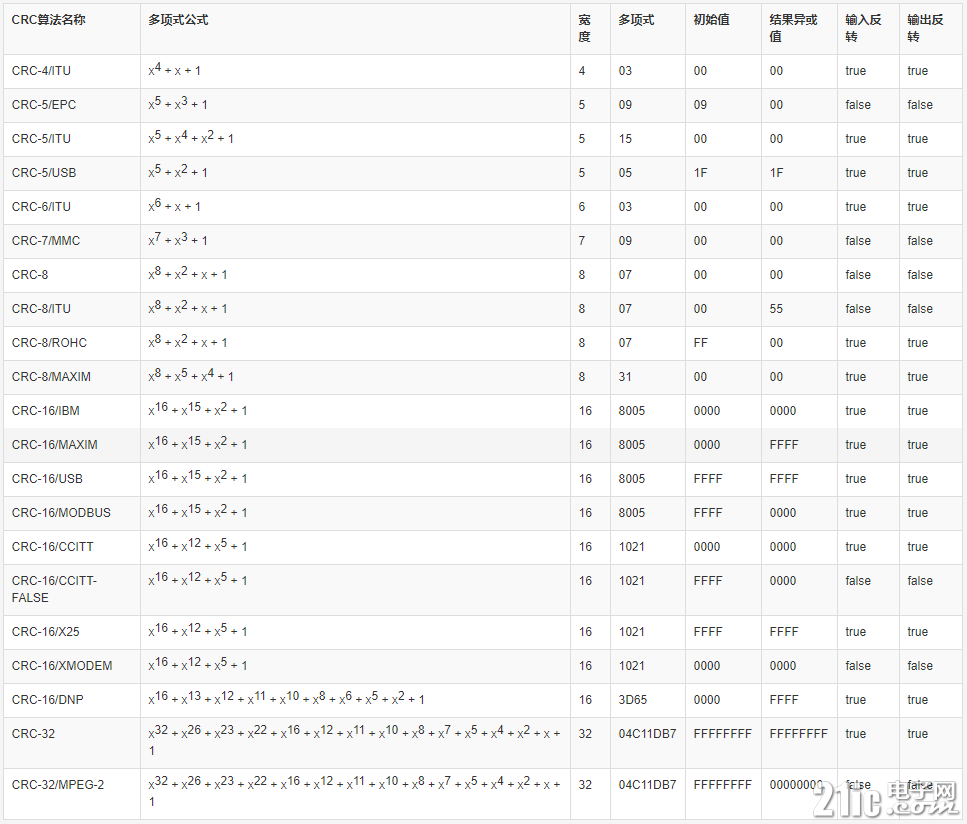Click the 多项式公式 column header

tap(178, 20)
